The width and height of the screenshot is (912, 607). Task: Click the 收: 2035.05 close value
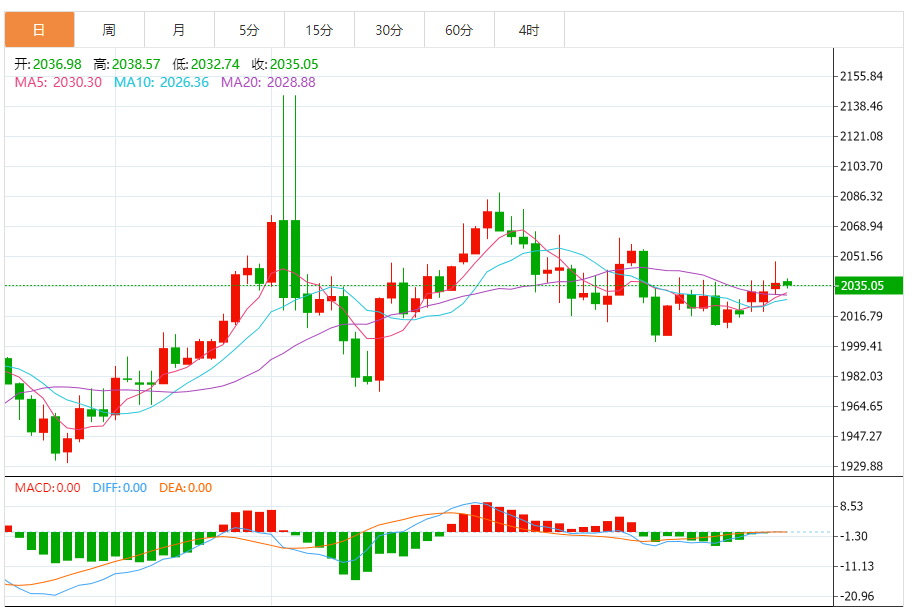coord(285,64)
